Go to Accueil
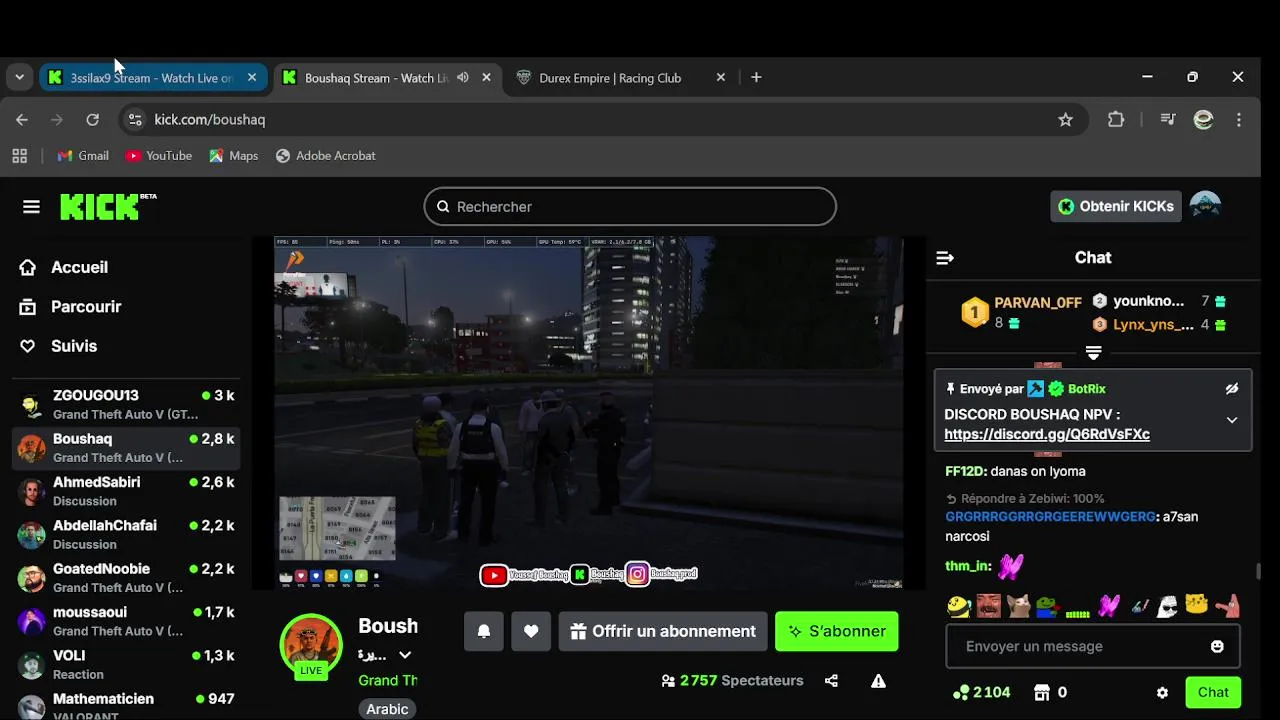1280x720 pixels. click(x=79, y=267)
